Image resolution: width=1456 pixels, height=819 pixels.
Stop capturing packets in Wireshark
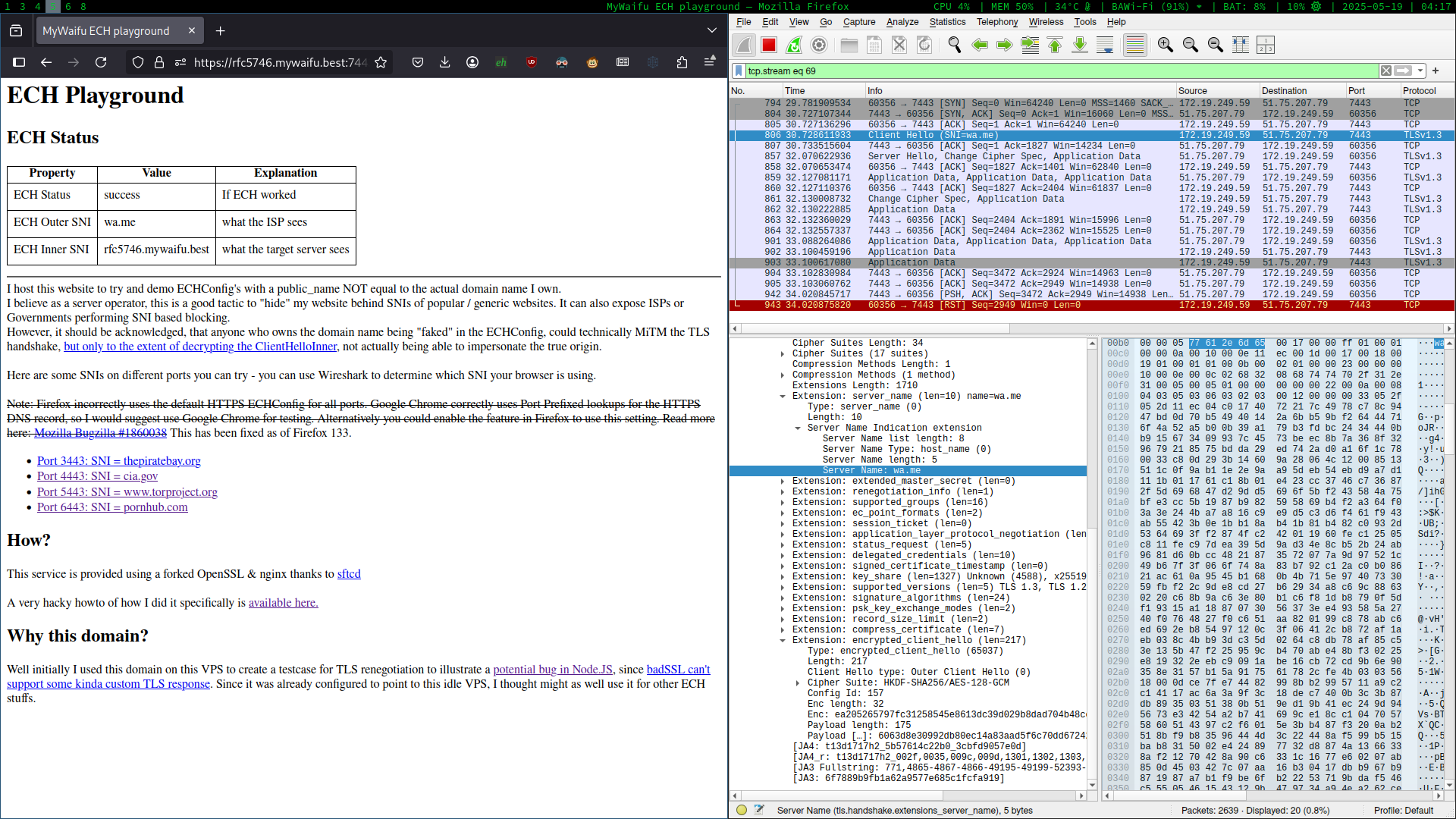[x=769, y=45]
